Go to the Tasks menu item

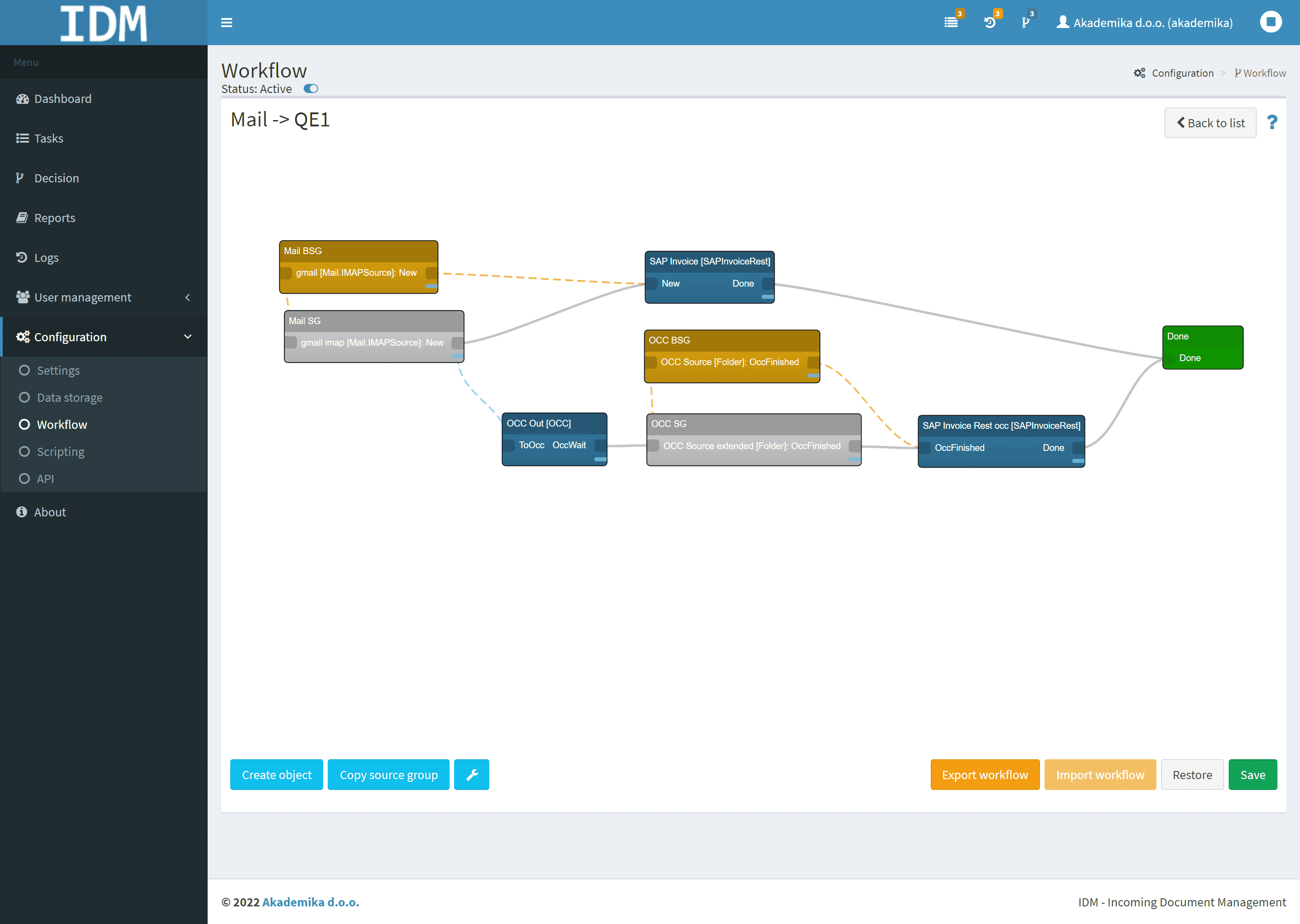coord(48,138)
